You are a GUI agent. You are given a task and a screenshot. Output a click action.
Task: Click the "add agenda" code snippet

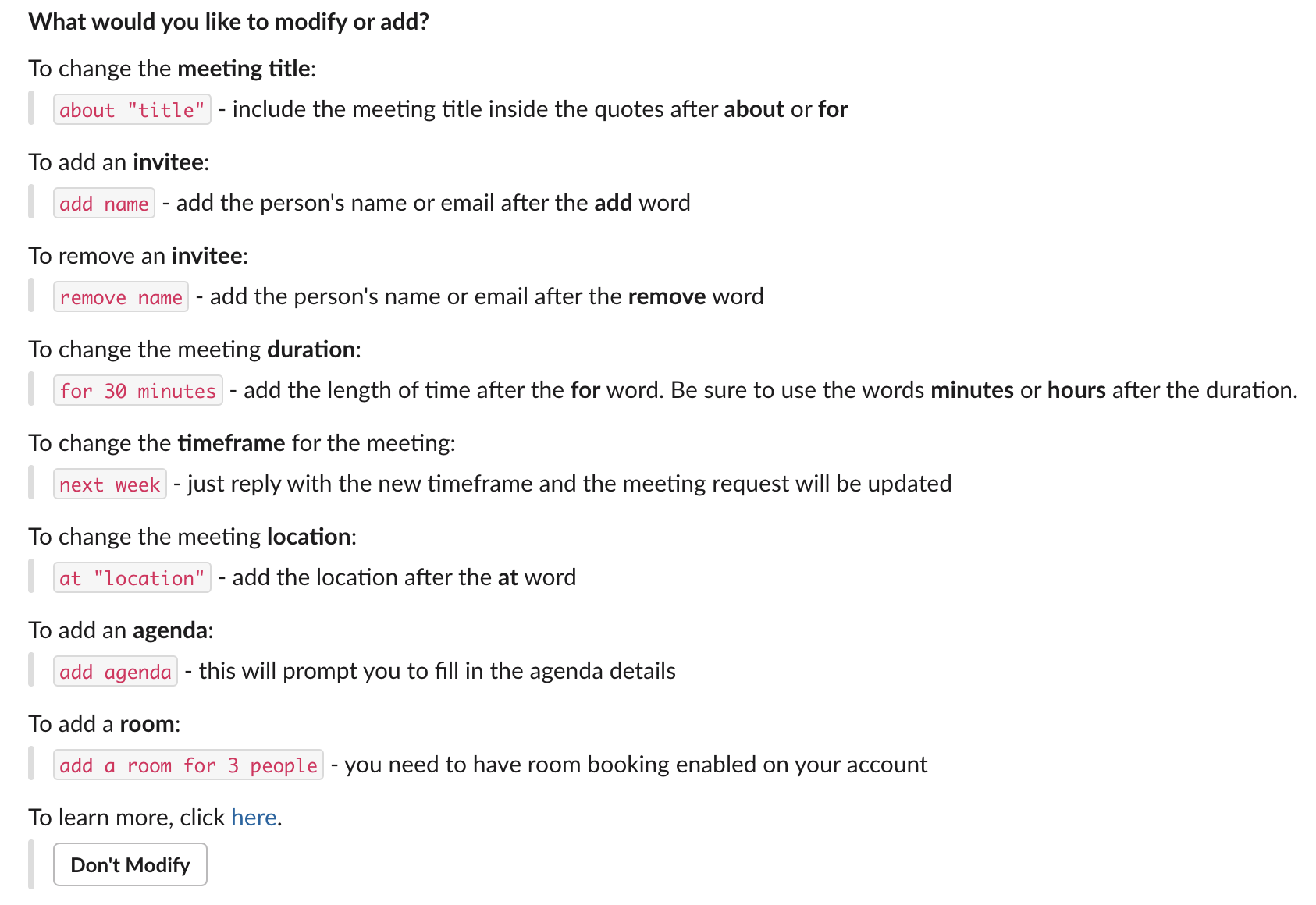(x=115, y=672)
